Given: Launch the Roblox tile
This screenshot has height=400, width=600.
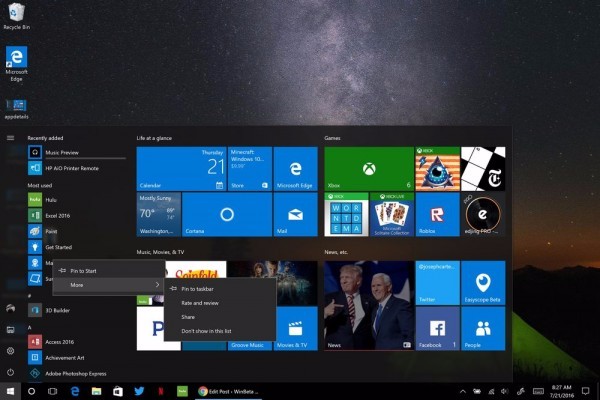Looking at the screenshot, I should [437, 214].
